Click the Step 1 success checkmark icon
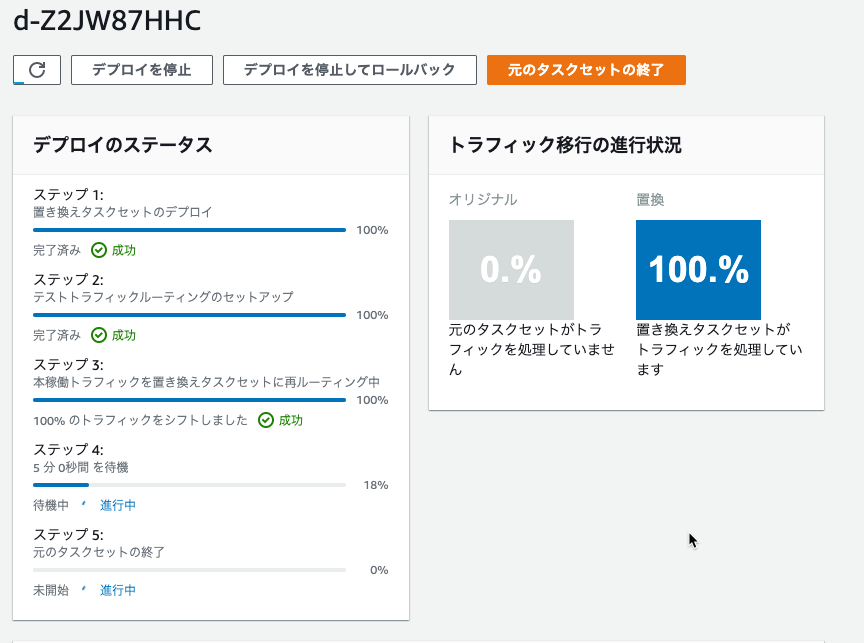The height and width of the screenshot is (643, 864). (x=99, y=250)
